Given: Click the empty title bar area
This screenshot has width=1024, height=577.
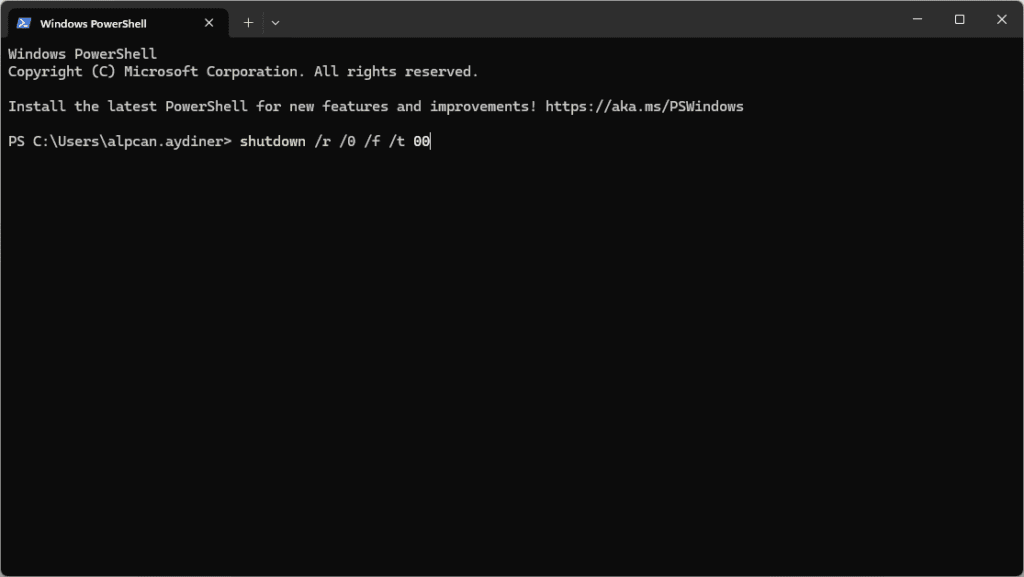Looking at the screenshot, I should (x=600, y=20).
